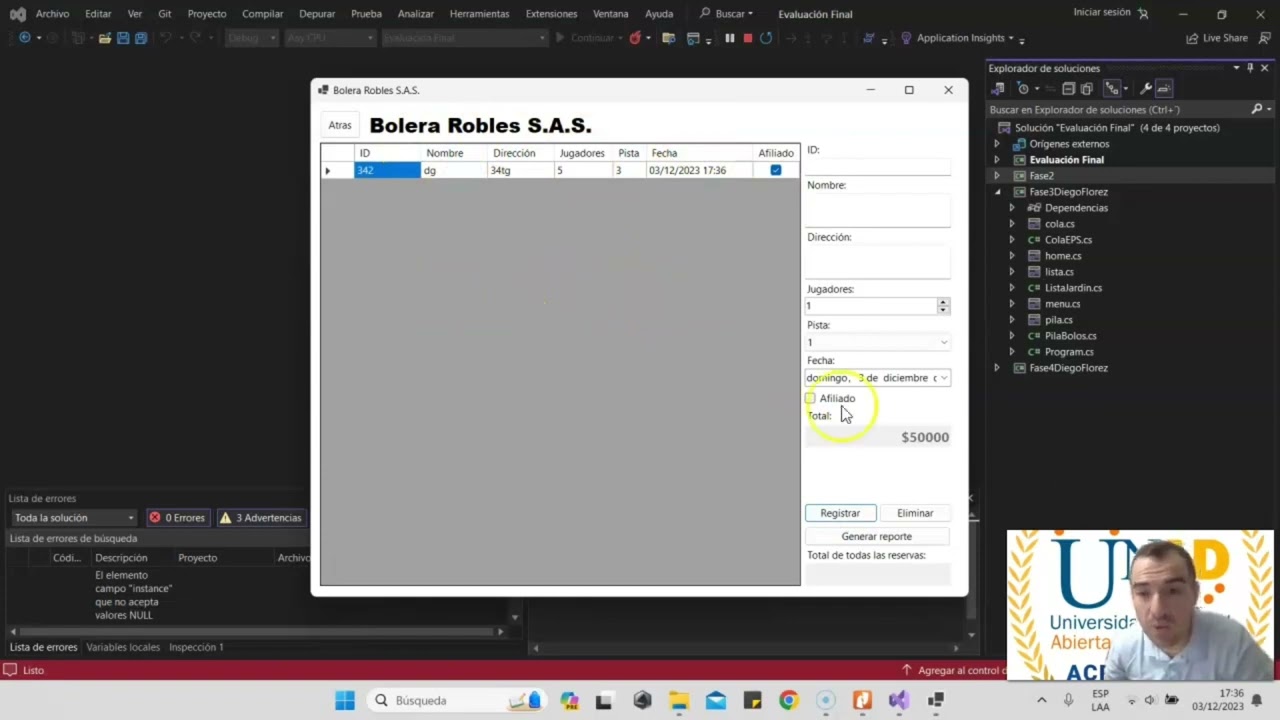This screenshot has height=720, width=1280.
Task: Click Pending changes filter clock icon
Action: click(1023, 89)
